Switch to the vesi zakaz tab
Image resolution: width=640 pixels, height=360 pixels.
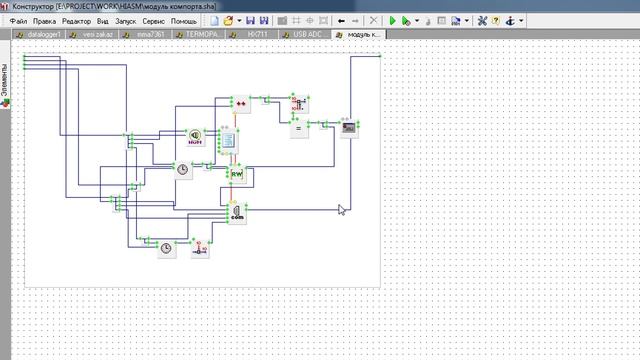pos(92,35)
